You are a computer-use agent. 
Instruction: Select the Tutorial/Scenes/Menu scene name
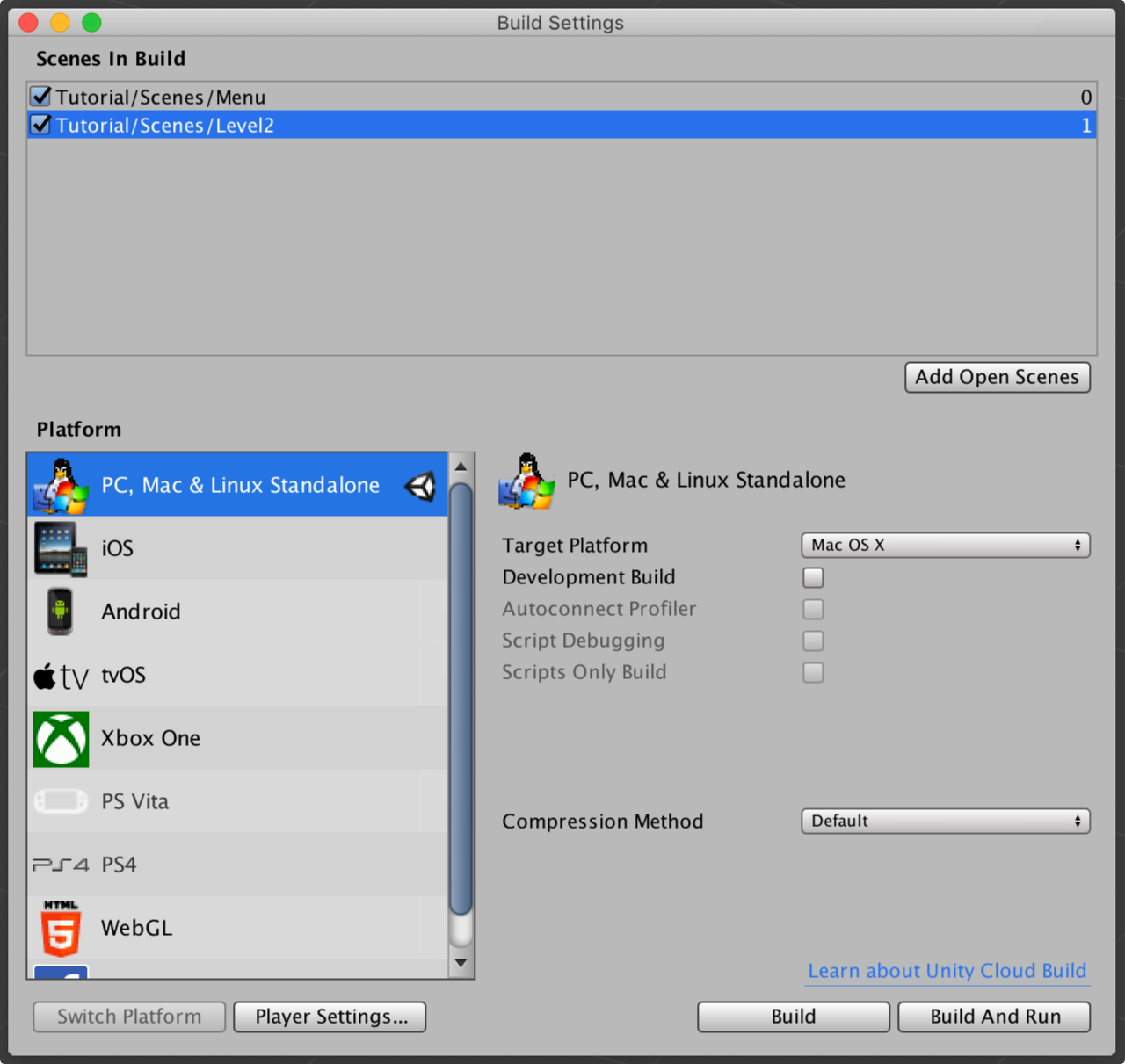pyautogui.click(x=161, y=97)
